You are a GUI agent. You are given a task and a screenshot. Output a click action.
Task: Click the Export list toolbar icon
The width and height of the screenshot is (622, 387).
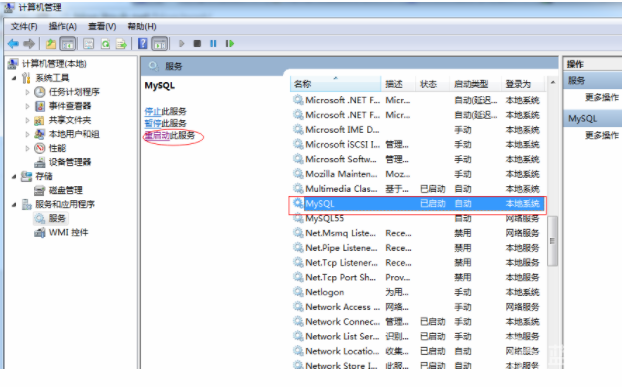(x=121, y=44)
